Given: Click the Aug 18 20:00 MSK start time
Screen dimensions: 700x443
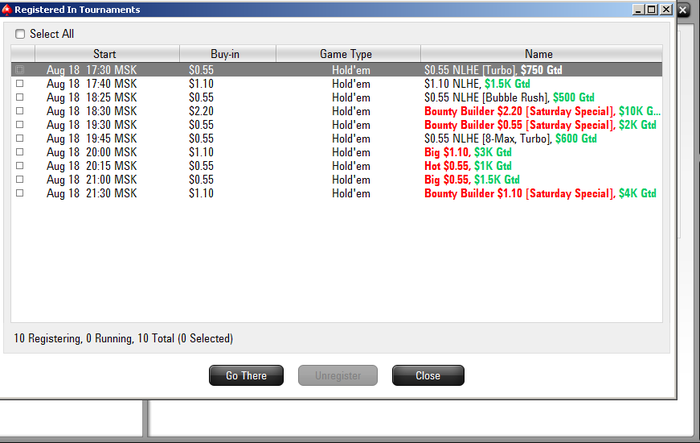Looking at the screenshot, I should [92, 152].
